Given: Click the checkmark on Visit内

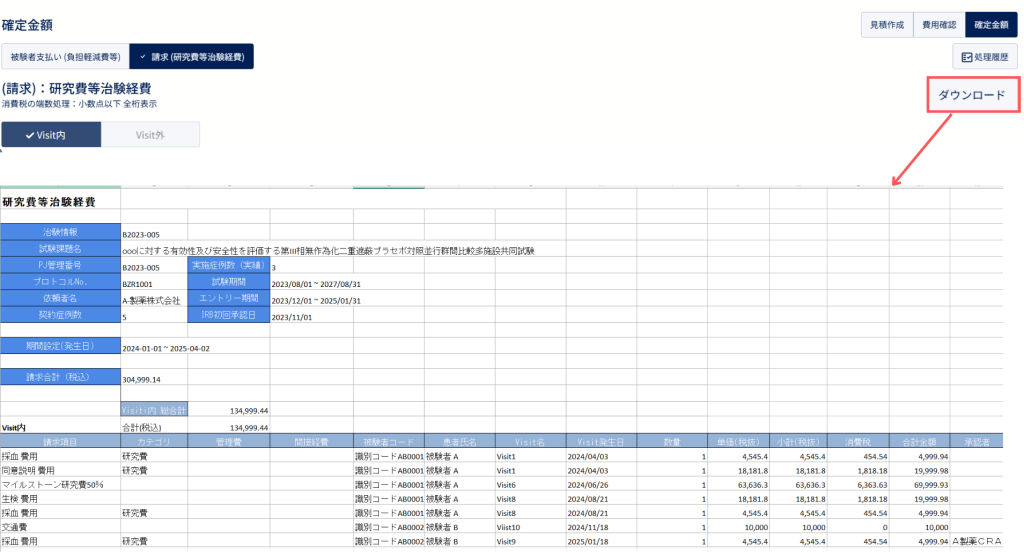Looking at the screenshot, I should coord(29,135).
